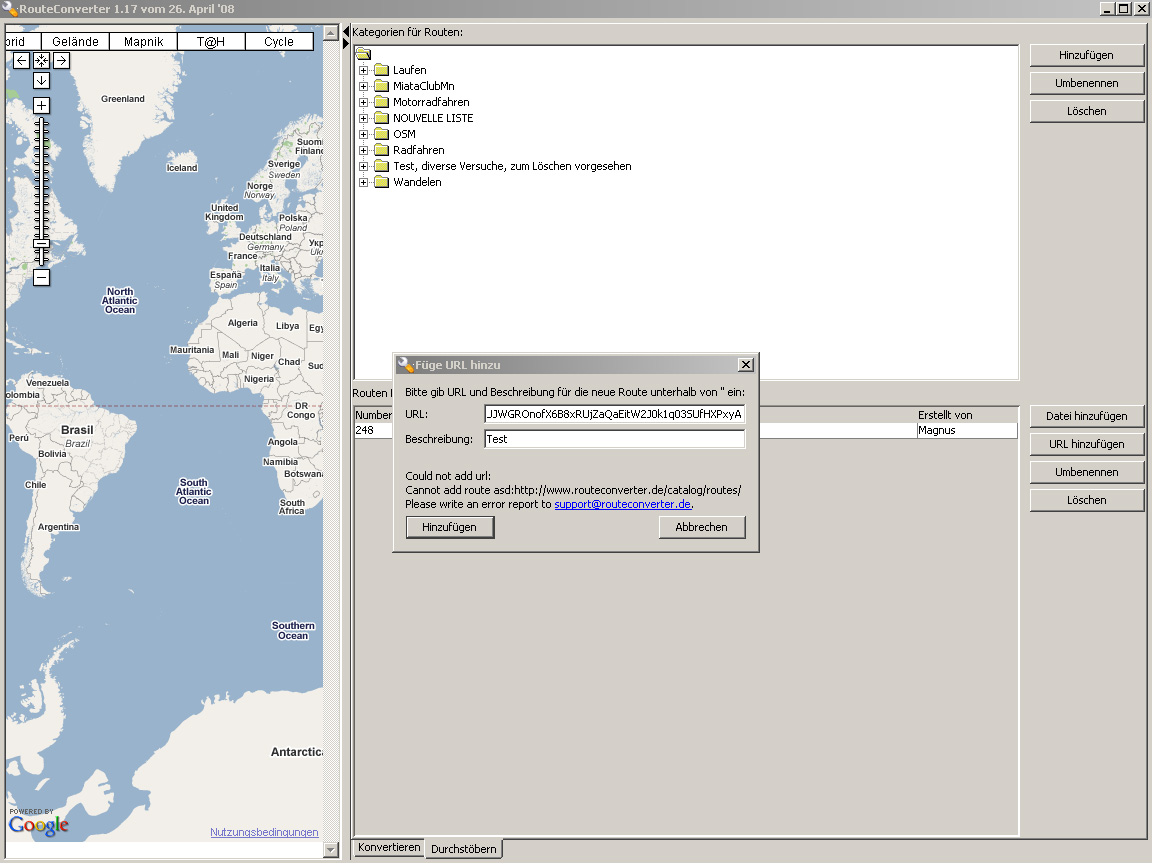The image size is (1152, 864).
Task: Expand the Motorradfahren category
Action: coord(363,102)
